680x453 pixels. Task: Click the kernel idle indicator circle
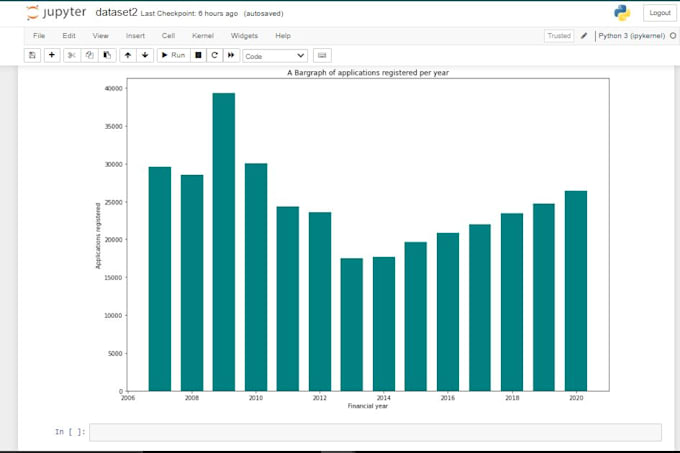point(673,36)
